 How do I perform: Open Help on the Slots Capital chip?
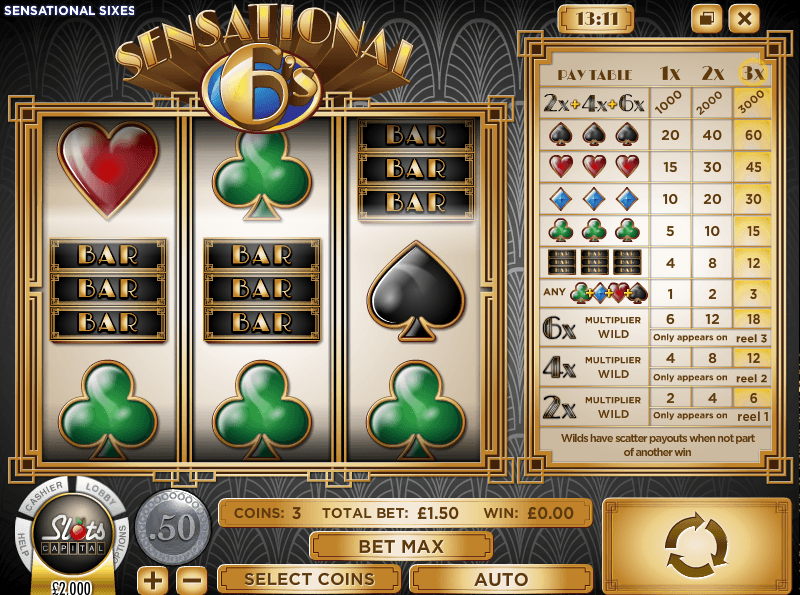[x=22, y=547]
